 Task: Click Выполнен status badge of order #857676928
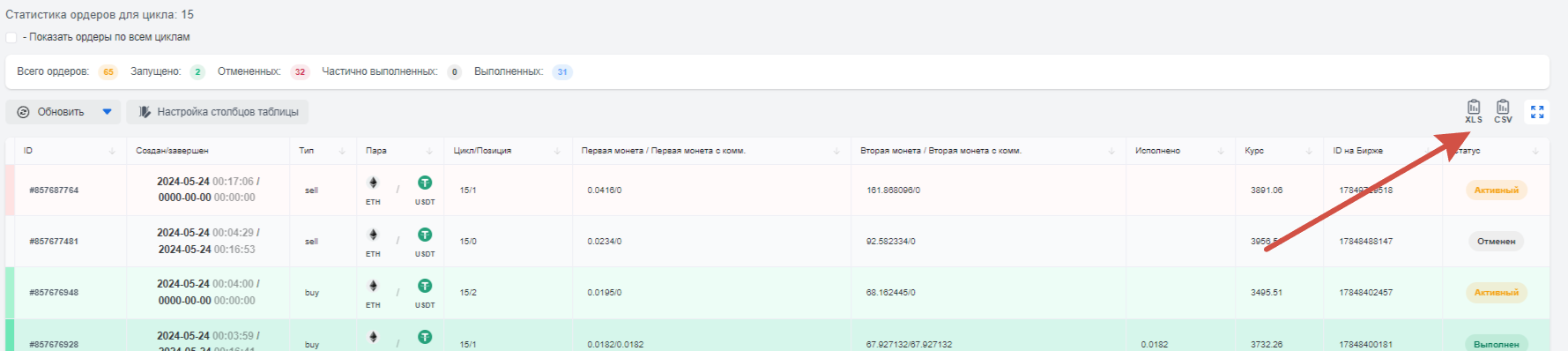[x=1496, y=344]
